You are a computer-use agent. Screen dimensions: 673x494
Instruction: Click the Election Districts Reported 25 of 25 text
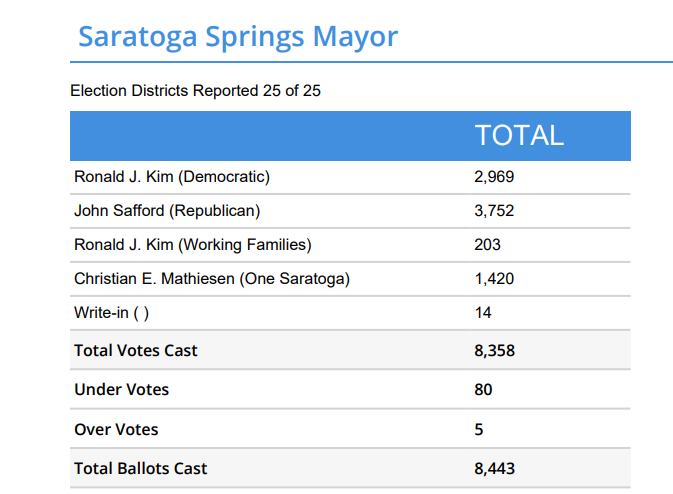tap(195, 91)
